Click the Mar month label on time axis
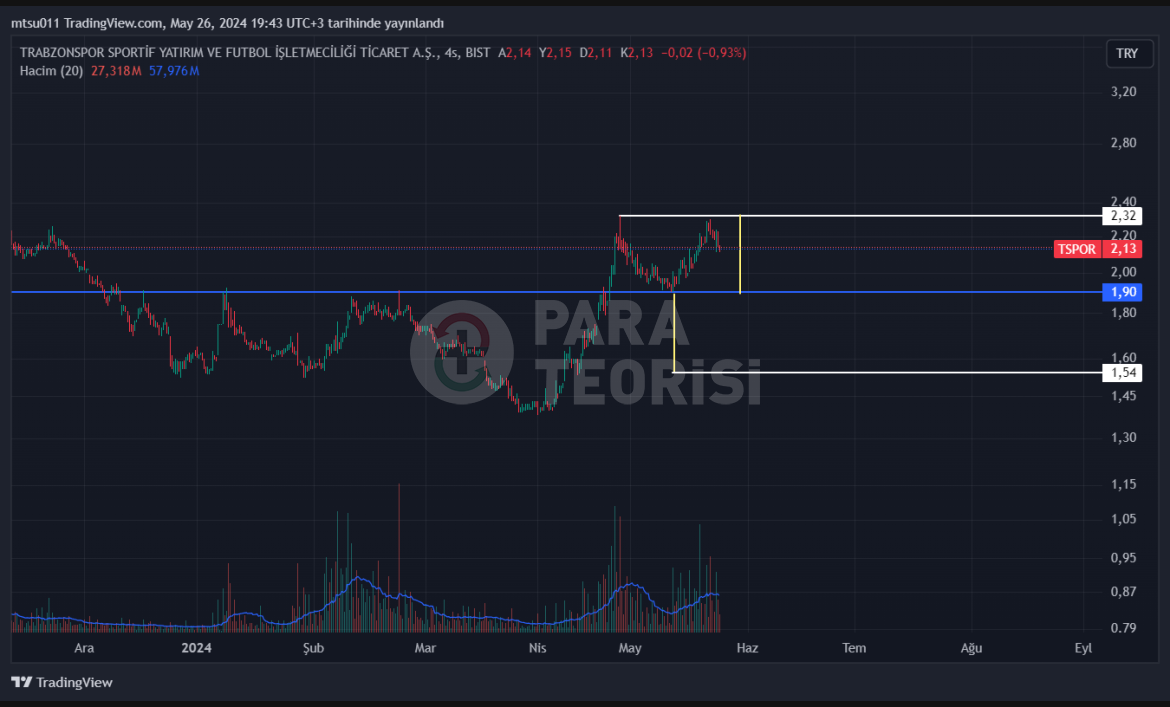 (x=425, y=648)
